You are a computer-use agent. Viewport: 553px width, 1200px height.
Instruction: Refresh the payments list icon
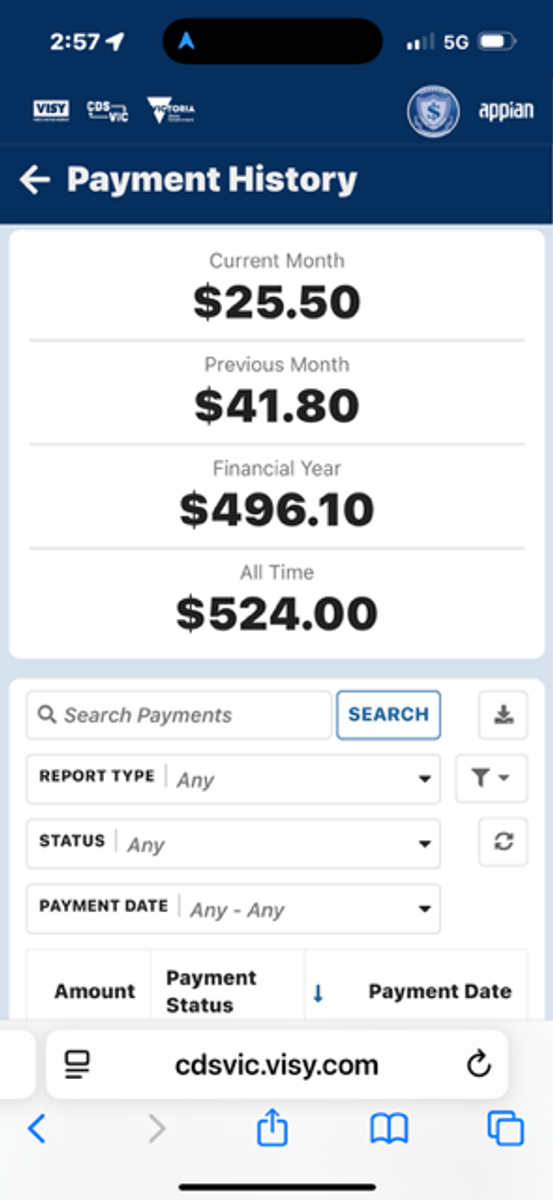(503, 843)
